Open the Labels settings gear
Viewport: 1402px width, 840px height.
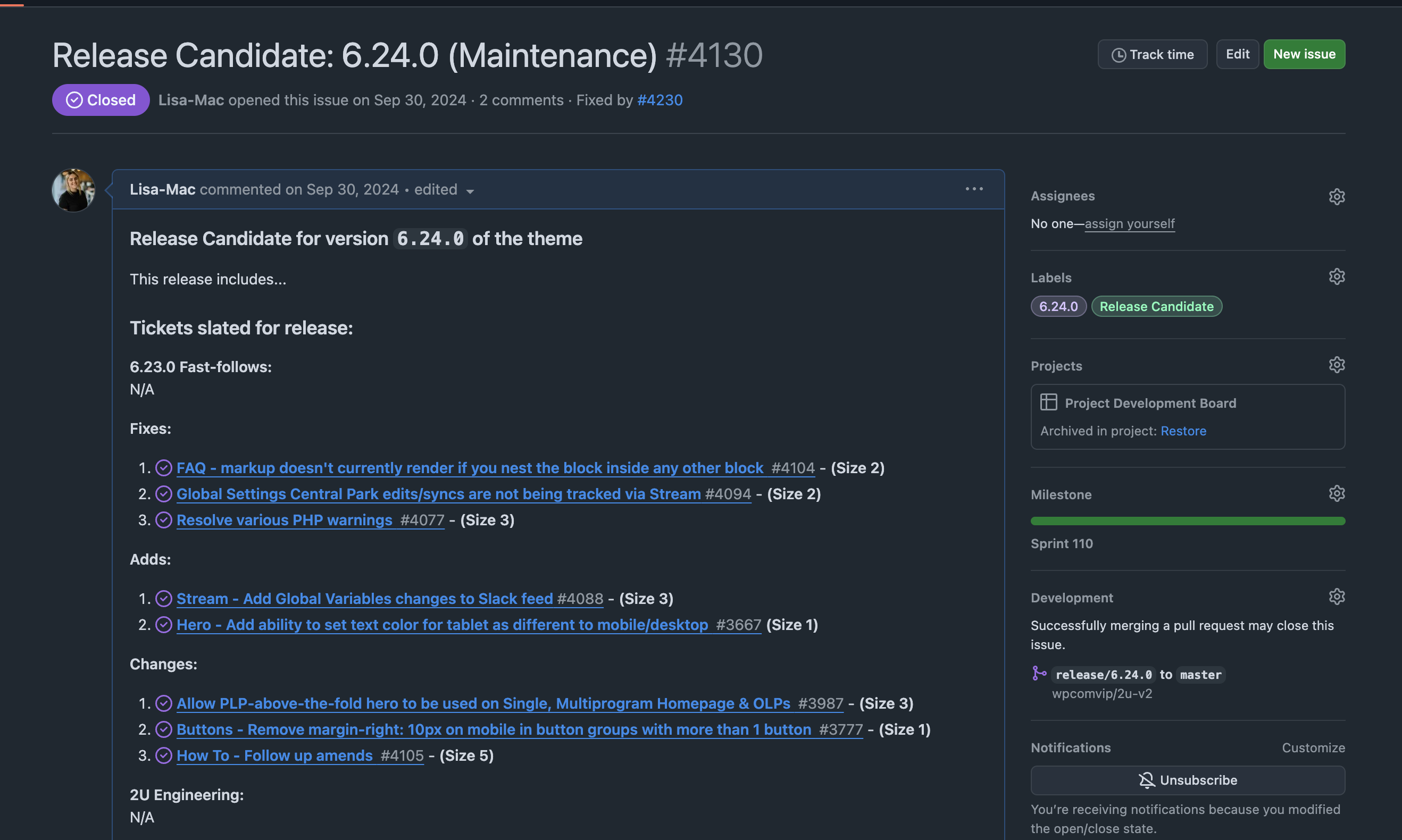pyautogui.click(x=1337, y=277)
